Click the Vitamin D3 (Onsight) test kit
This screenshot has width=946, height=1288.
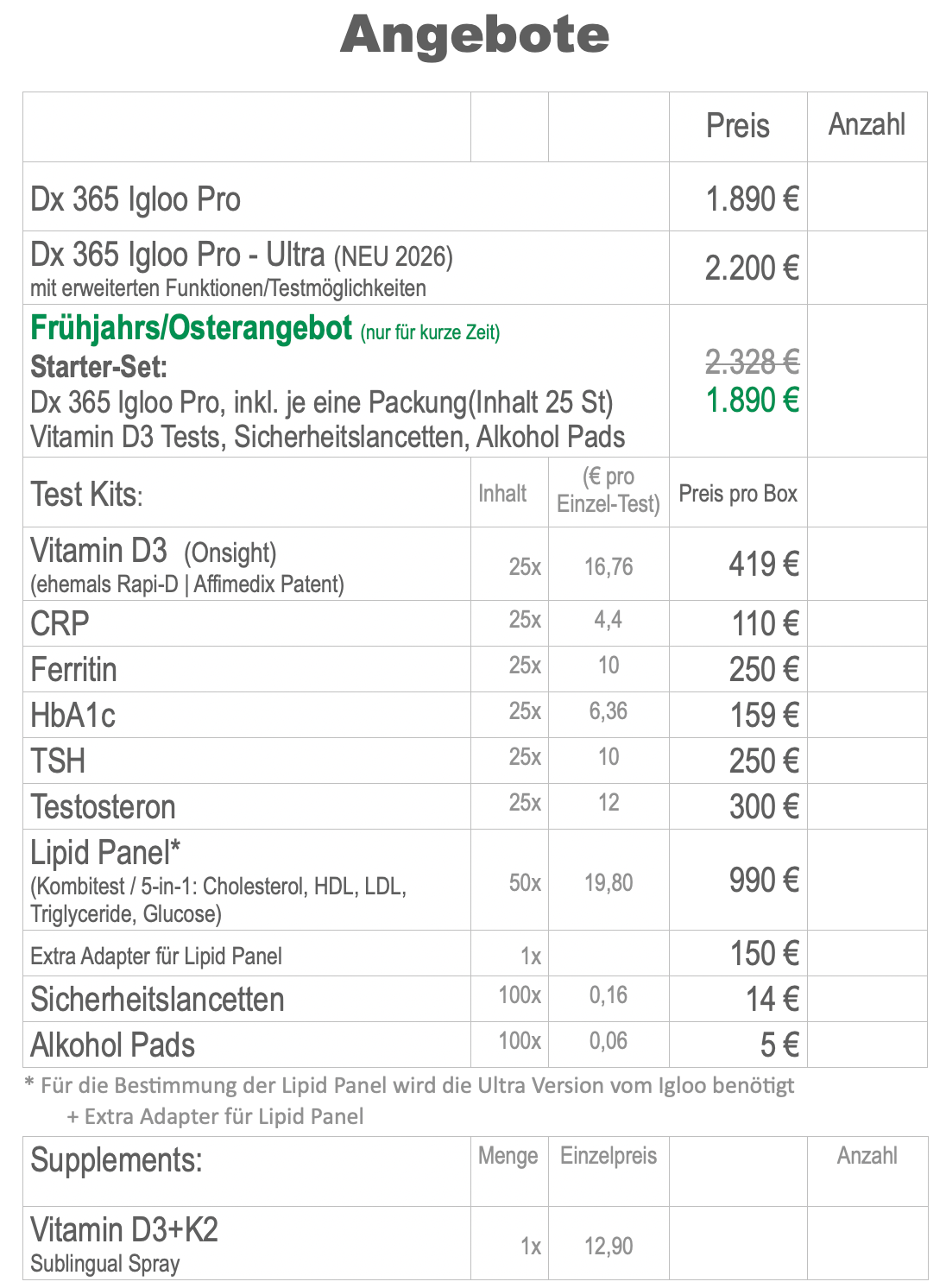click(x=153, y=552)
